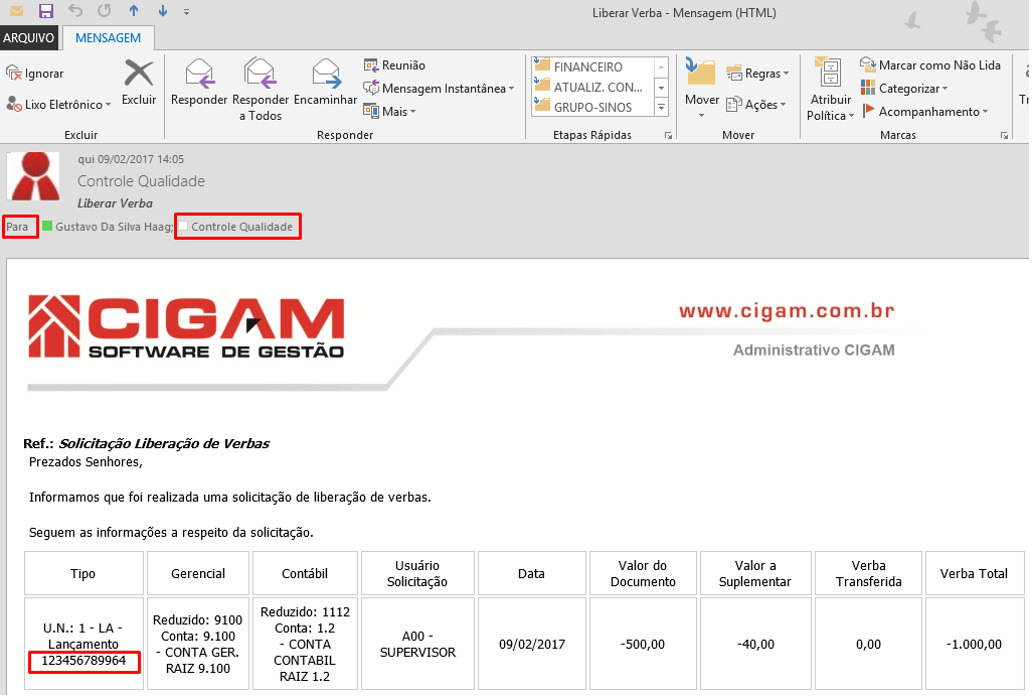Viewport: 1034px width, 699px height.
Task: Open Acompanhamento flag dropdown
Action: [925, 111]
